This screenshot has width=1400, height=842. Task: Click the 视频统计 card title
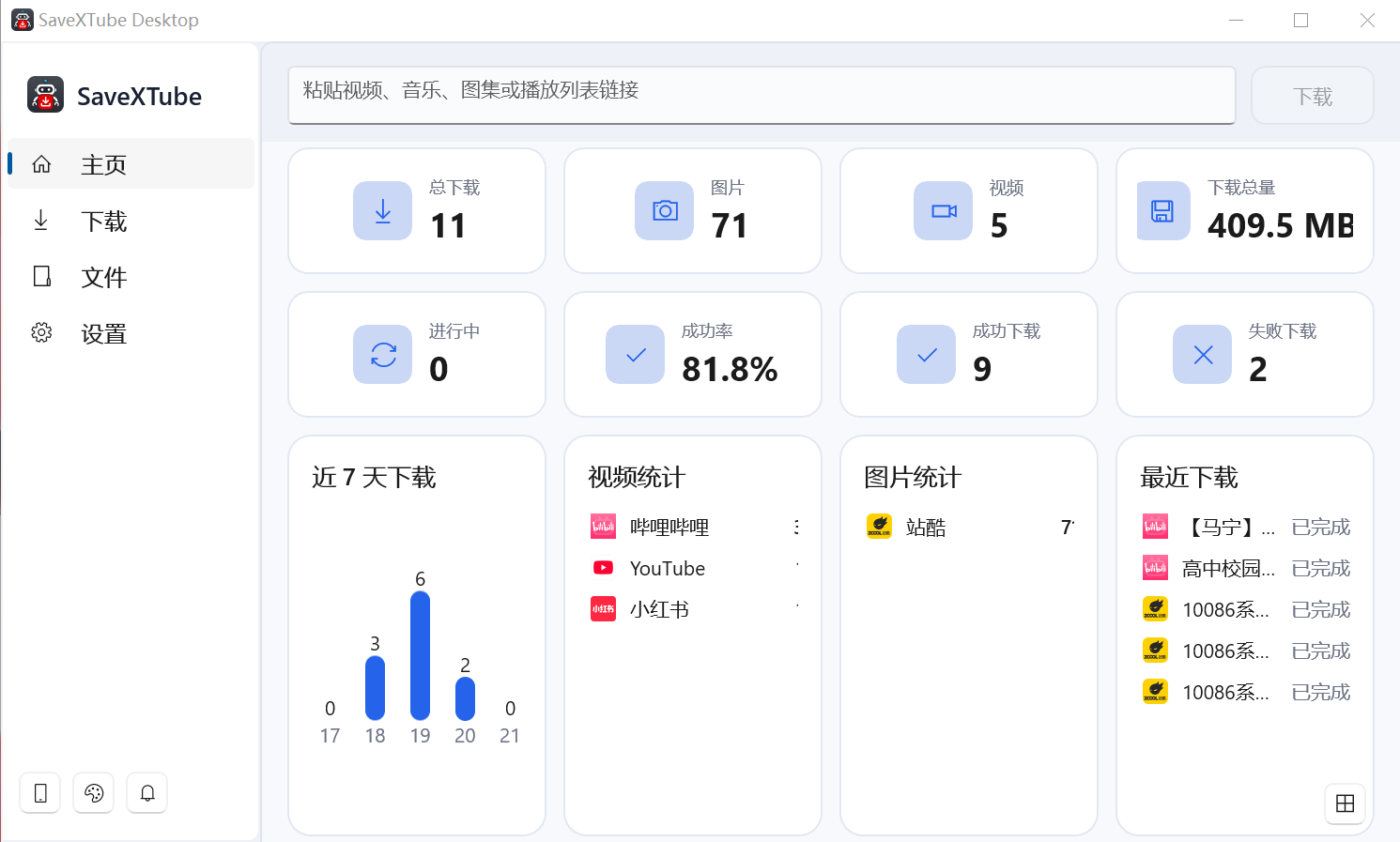(637, 477)
